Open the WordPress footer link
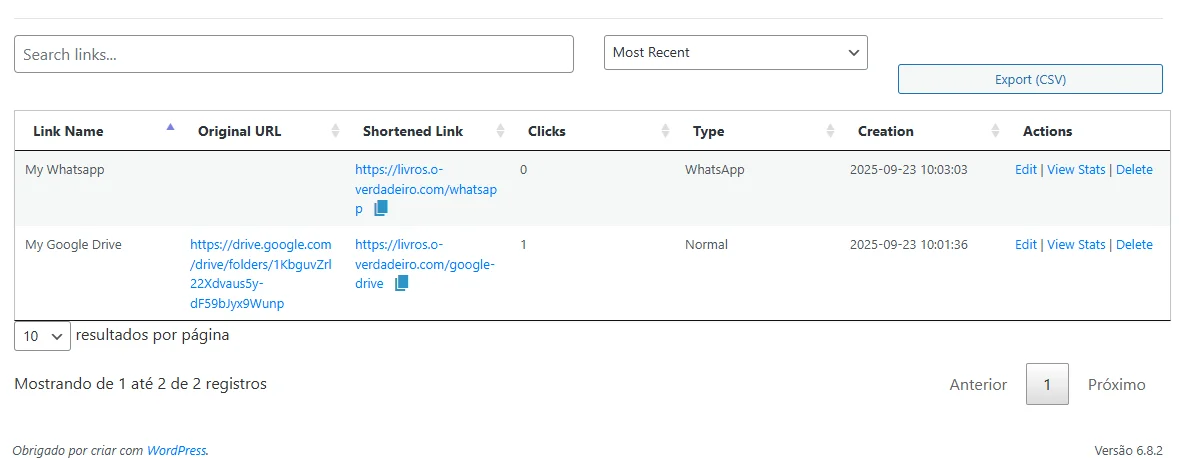The height and width of the screenshot is (458, 1179). pos(176,450)
